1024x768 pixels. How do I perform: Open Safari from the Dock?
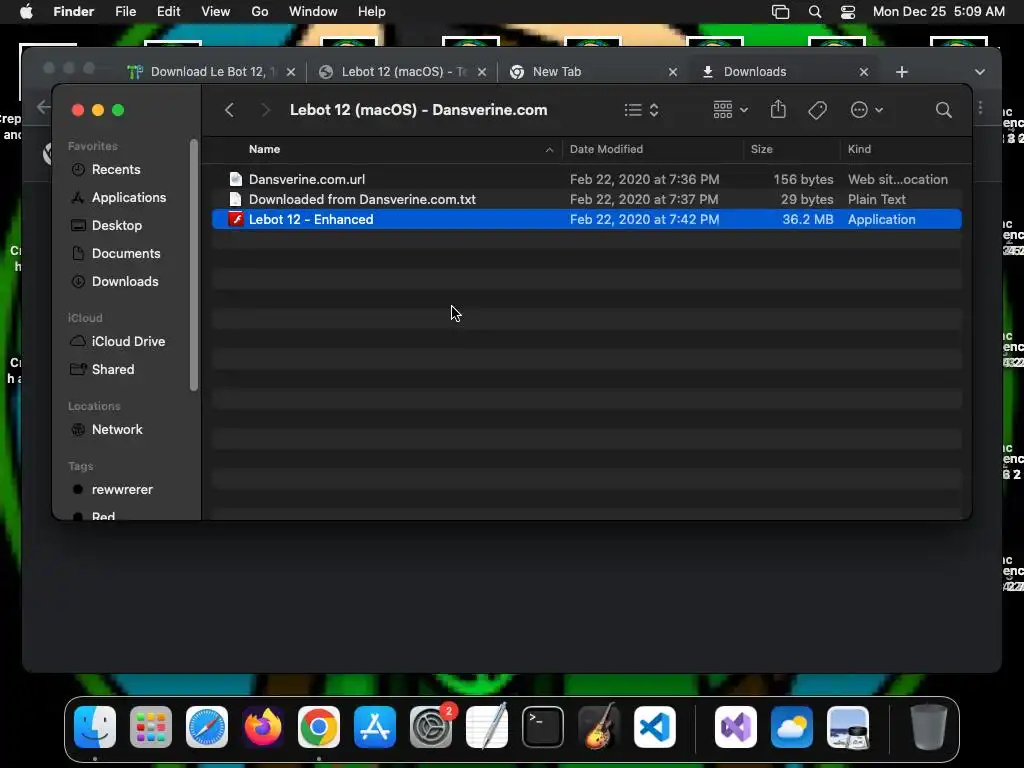207,727
